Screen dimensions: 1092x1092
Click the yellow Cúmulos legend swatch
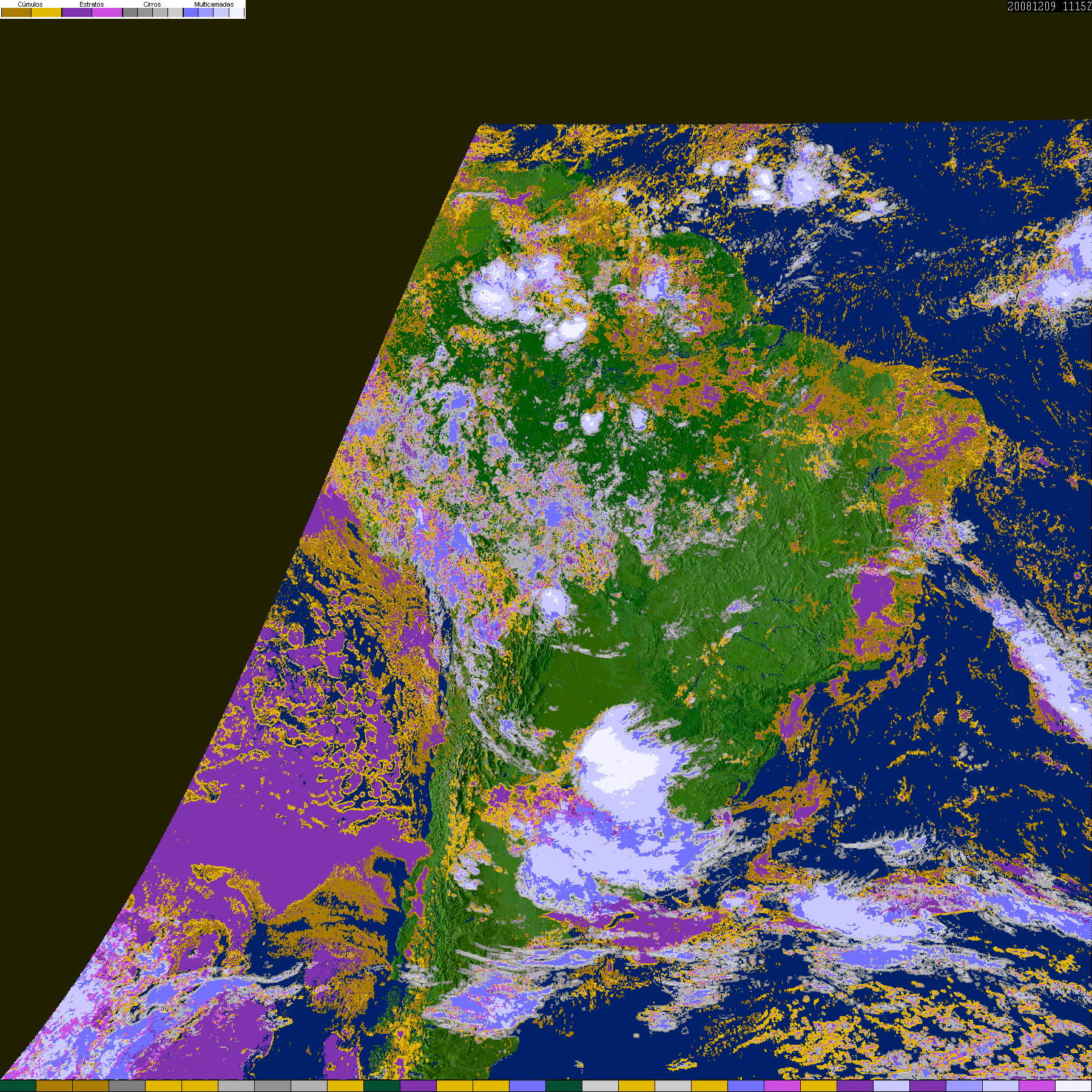[x=47, y=12]
